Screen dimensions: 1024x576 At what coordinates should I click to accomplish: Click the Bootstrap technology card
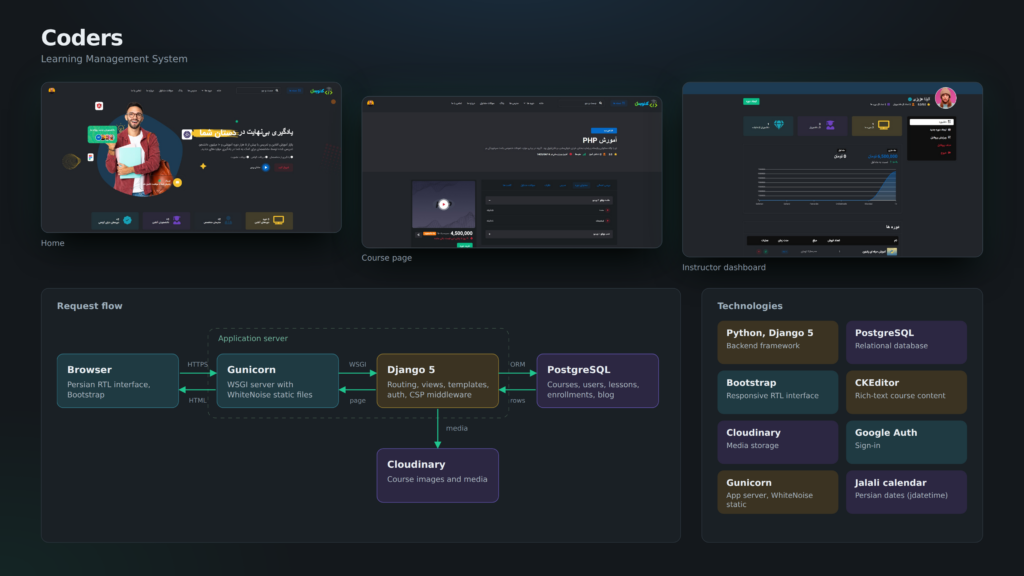[x=778, y=392]
